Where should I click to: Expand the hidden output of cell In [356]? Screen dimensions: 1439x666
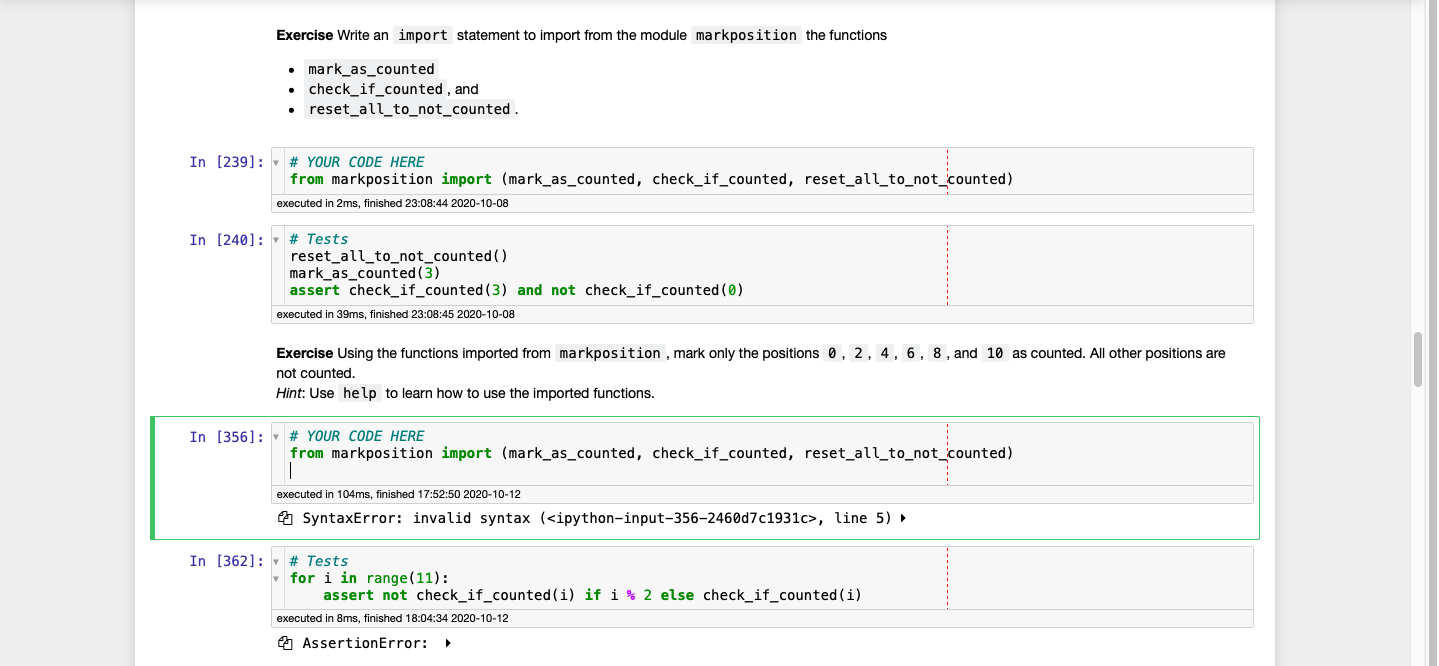(903, 518)
